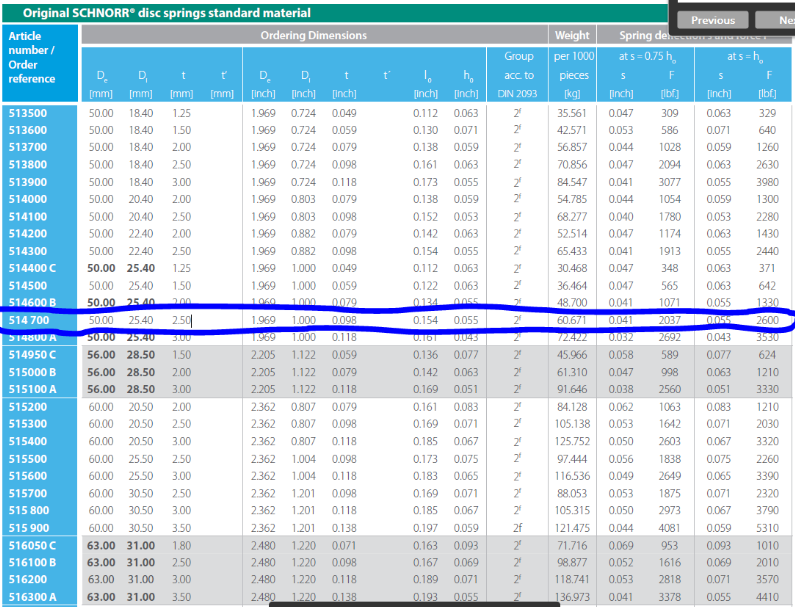The width and height of the screenshot is (795, 607).
Task: Select article number 514950 C
Action: pyautogui.click(x=32, y=355)
